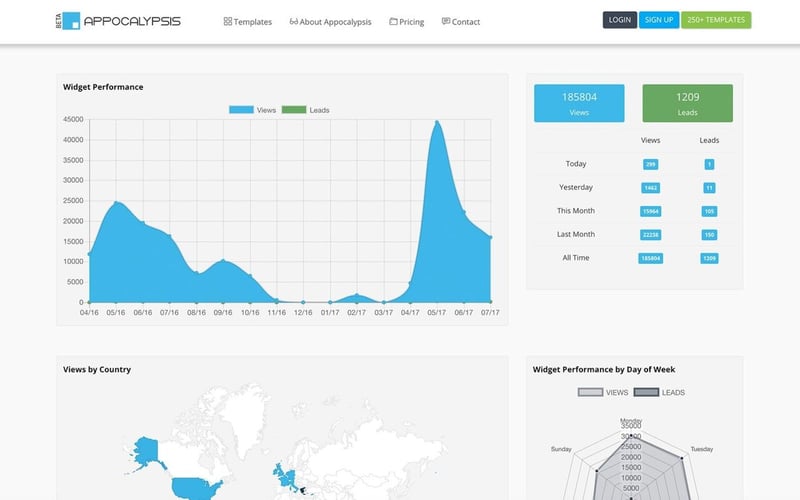Click Last Month leads badge 150
The height and width of the screenshot is (500, 800).
(709, 235)
